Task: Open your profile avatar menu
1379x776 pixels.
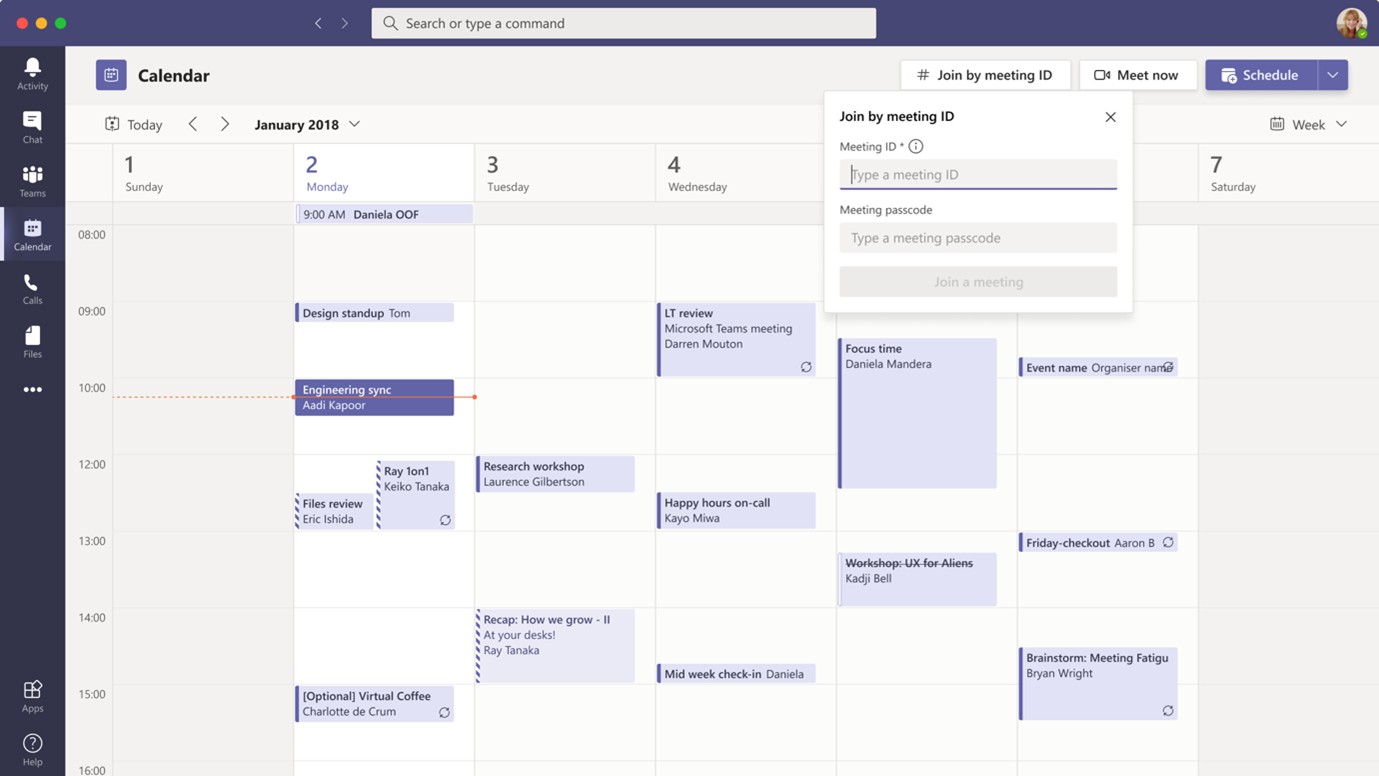Action: click(1351, 22)
